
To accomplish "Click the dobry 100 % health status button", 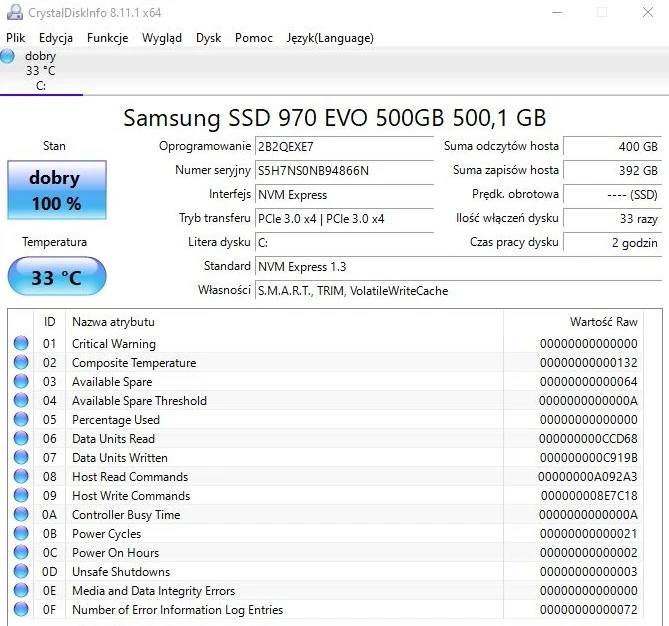I will pyautogui.click(x=55, y=190).
